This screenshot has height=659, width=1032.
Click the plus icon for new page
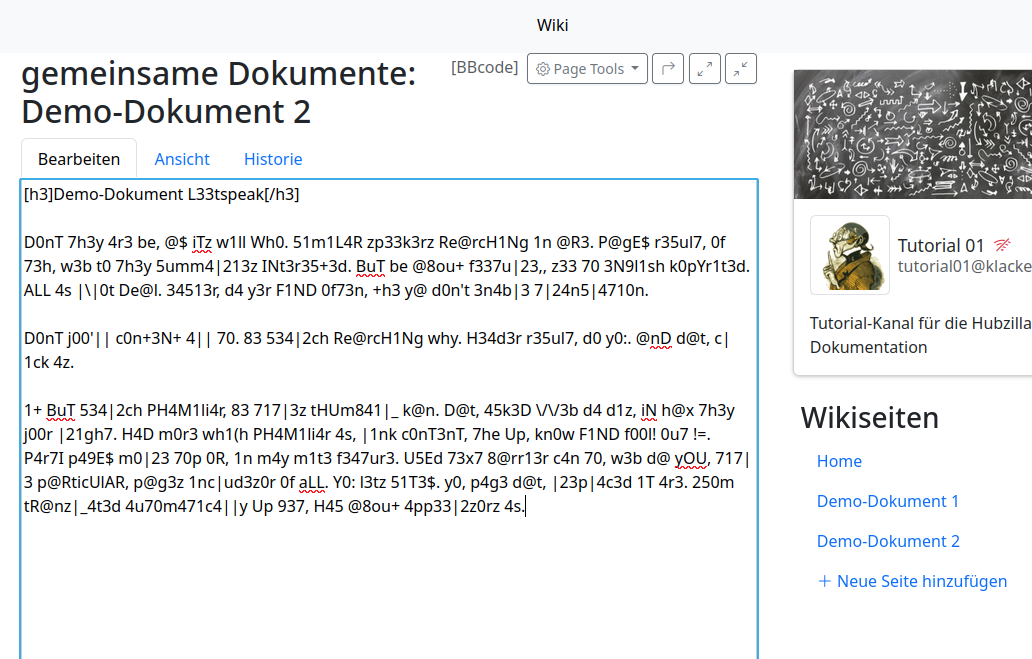(x=824, y=581)
